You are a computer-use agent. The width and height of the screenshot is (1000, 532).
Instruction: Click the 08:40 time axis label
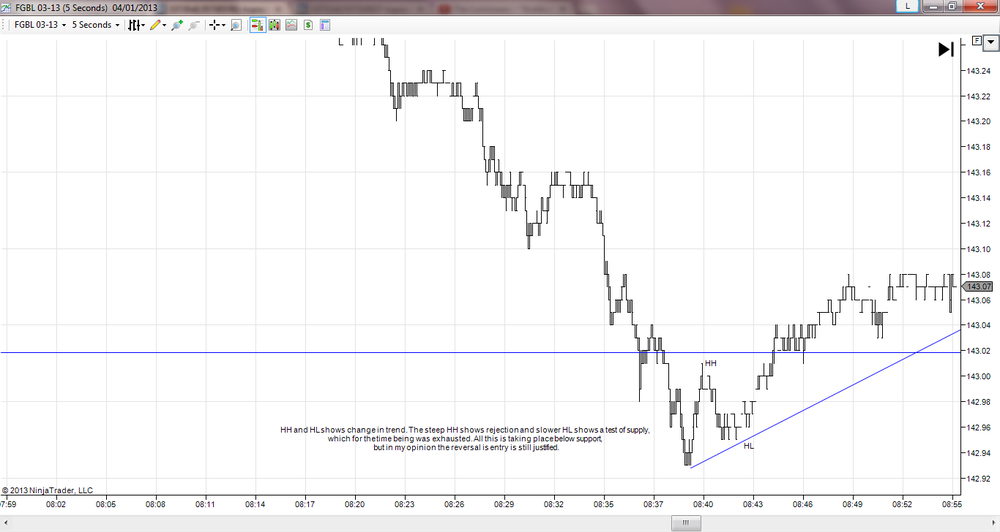703,504
